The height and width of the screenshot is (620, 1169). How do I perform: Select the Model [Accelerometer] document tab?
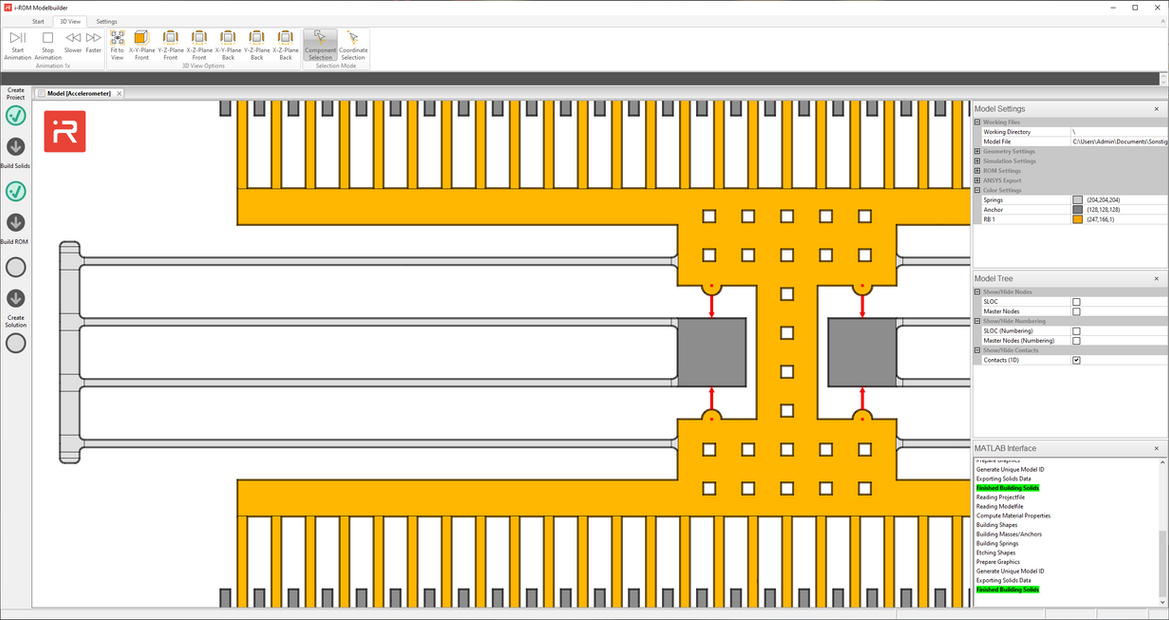click(78, 94)
